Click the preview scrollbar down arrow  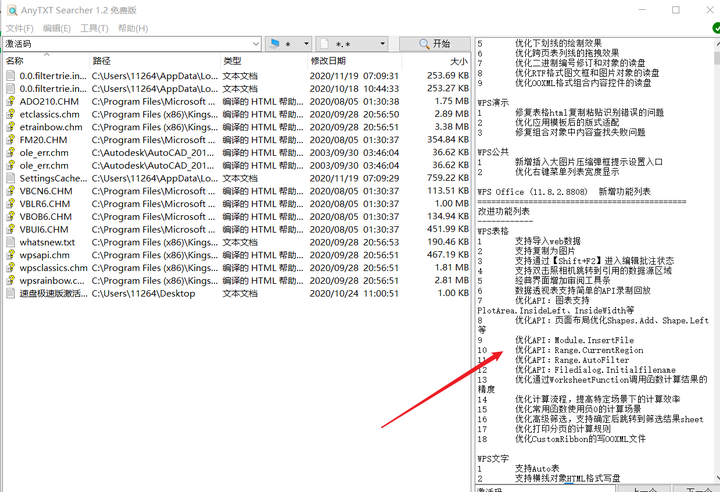(x=717, y=477)
